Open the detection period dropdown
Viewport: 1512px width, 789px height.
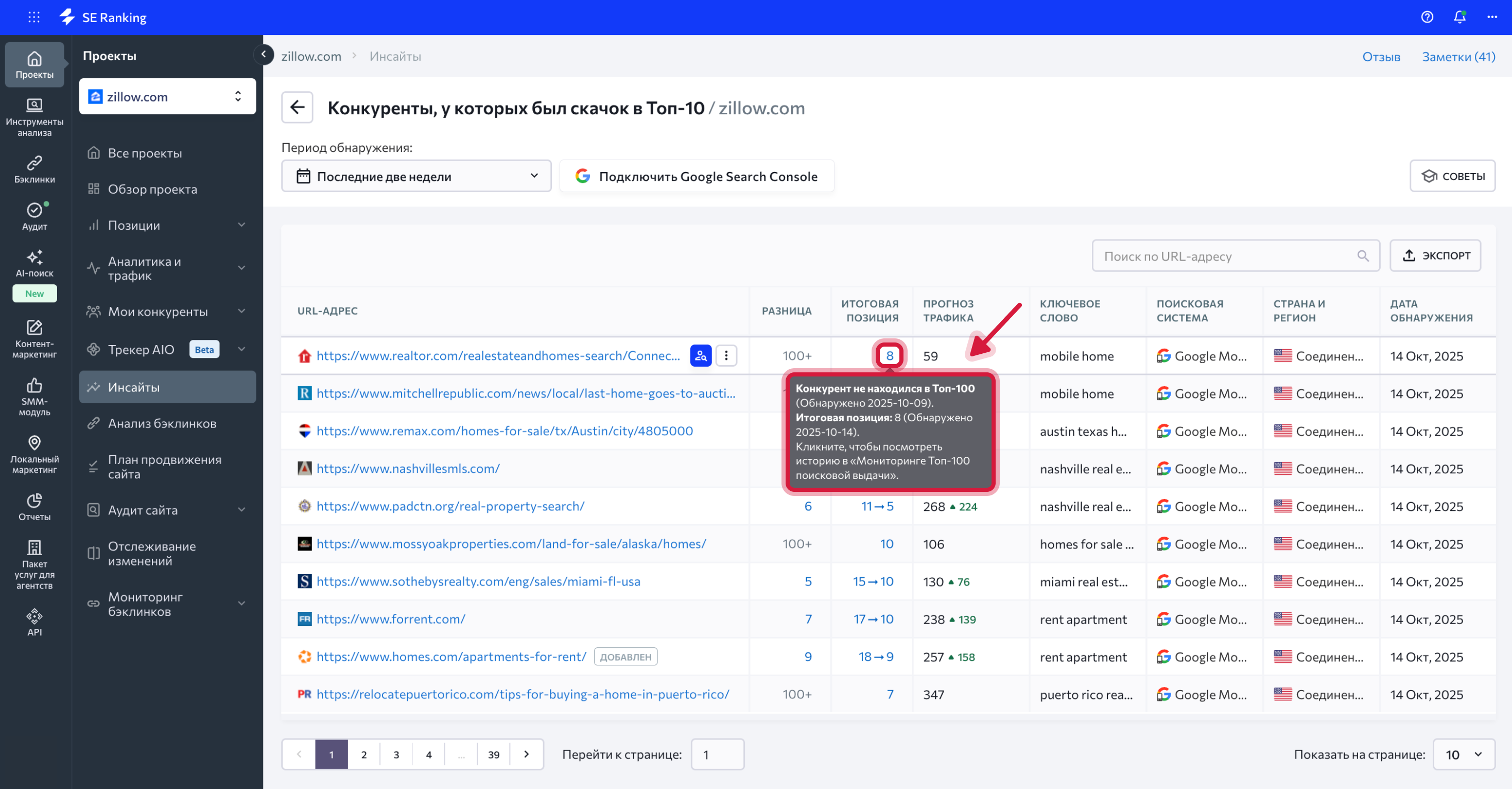click(415, 176)
